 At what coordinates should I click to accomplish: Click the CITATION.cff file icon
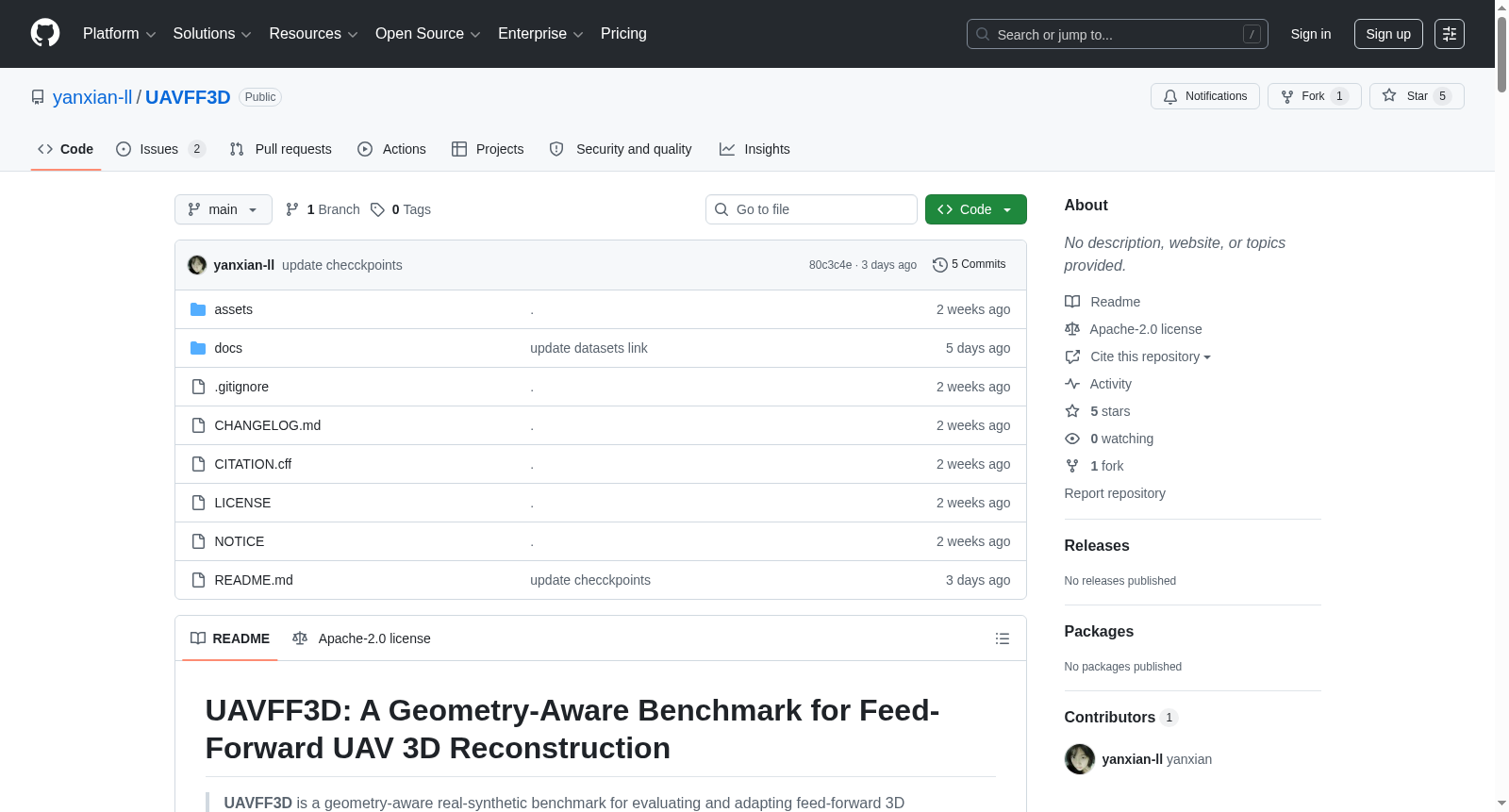(x=198, y=464)
